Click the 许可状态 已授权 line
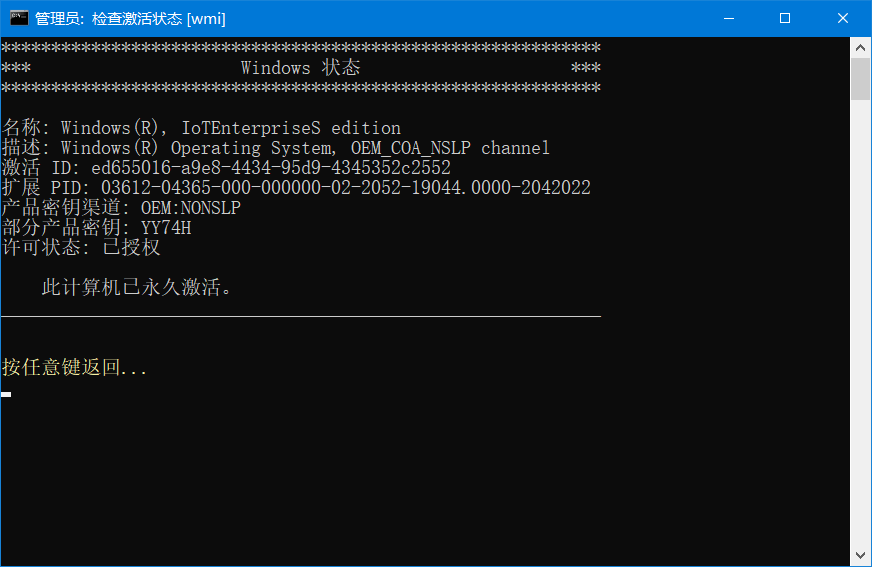The image size is (872, 567). pos(81,248)
